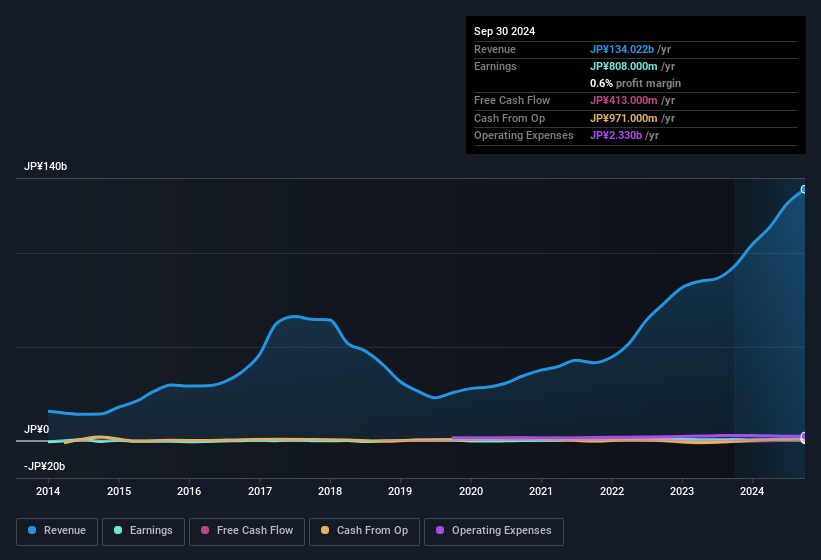This screenshot has width=821, height=560.
Task: Select the 2016 x-axis label
Action: click(189, 491)
